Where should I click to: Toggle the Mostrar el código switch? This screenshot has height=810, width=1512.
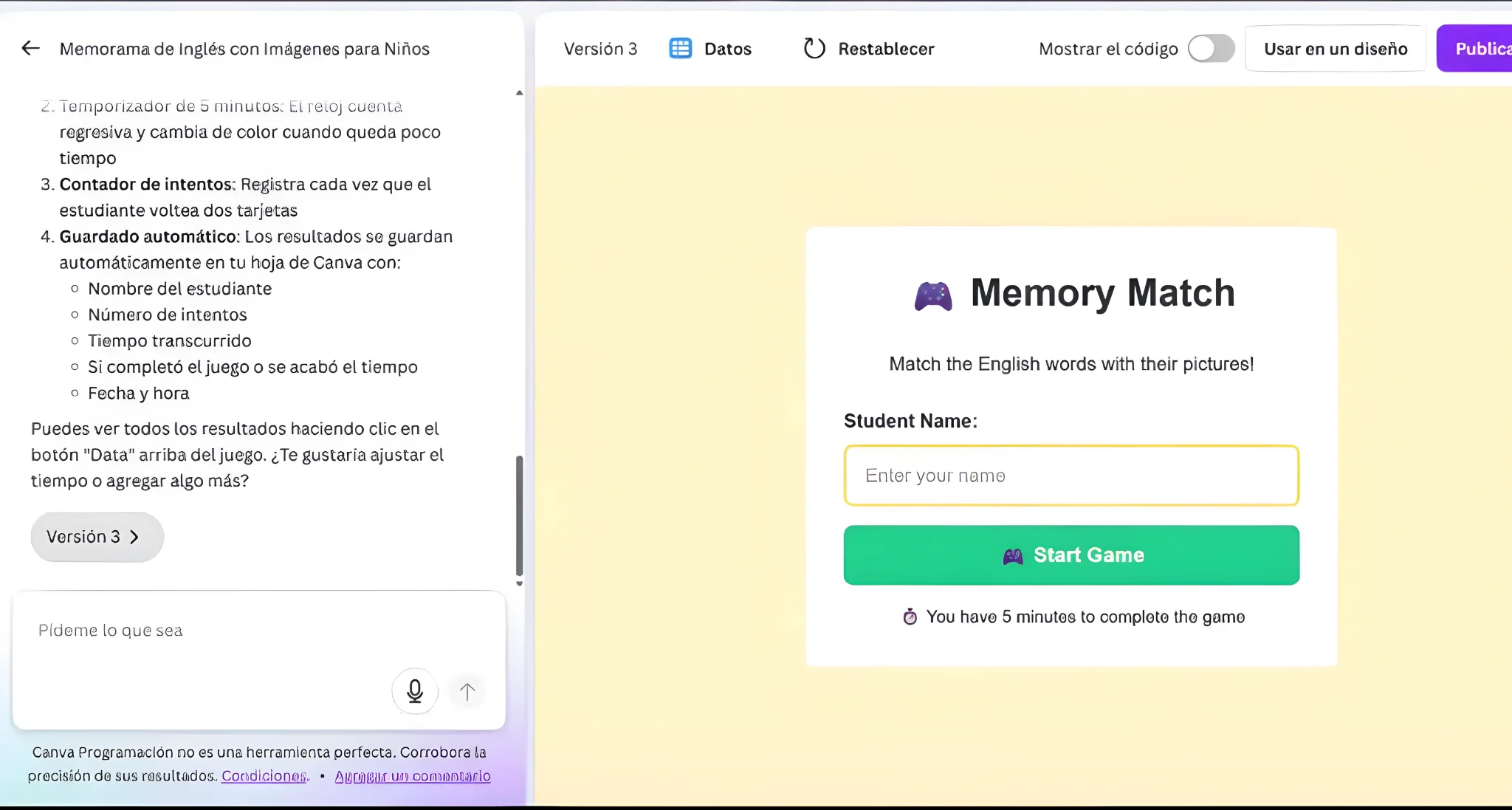point(1211,49)
